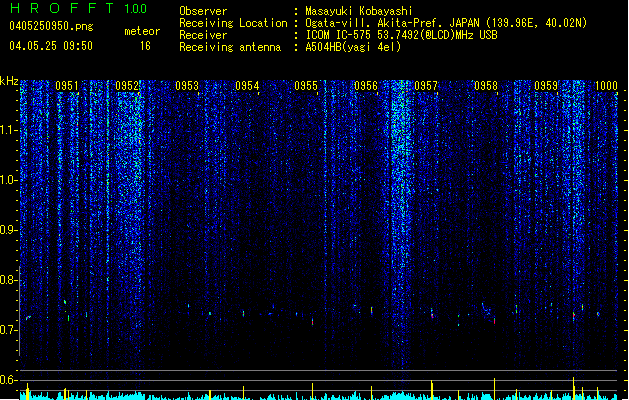This screenshot has height=400, width=629.
Task: Click the 0955 time marker
Action: pos(306,86)
